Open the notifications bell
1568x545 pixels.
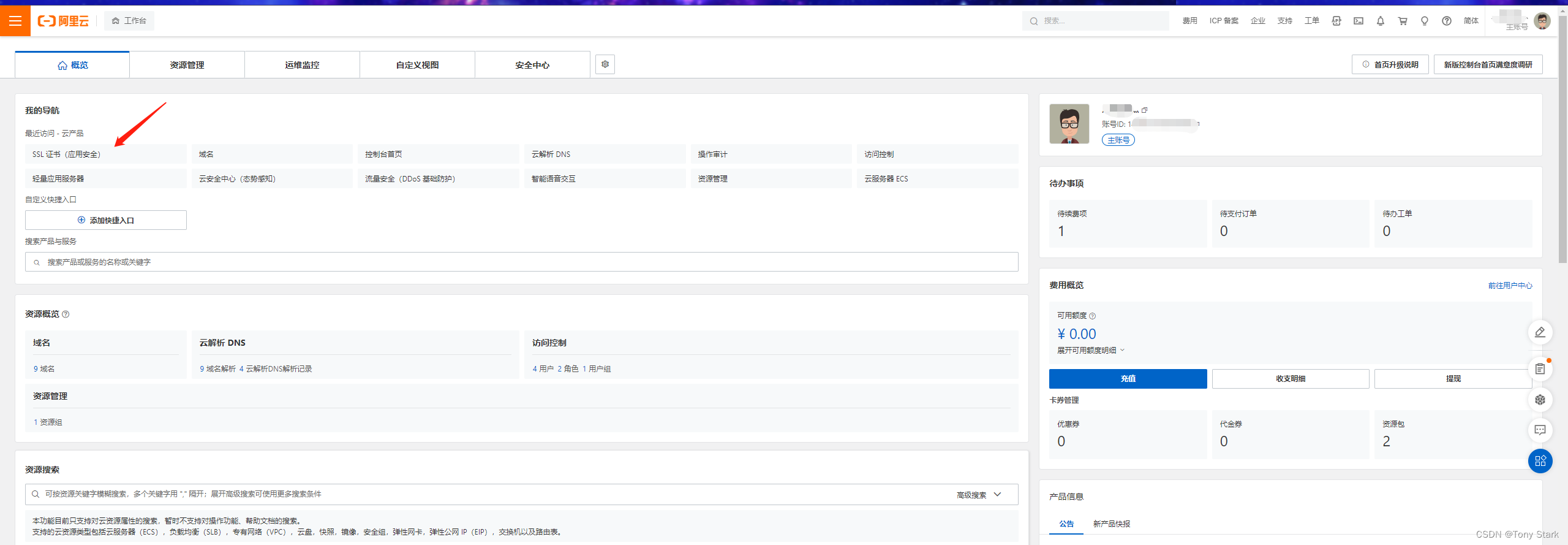[1381, 21]
